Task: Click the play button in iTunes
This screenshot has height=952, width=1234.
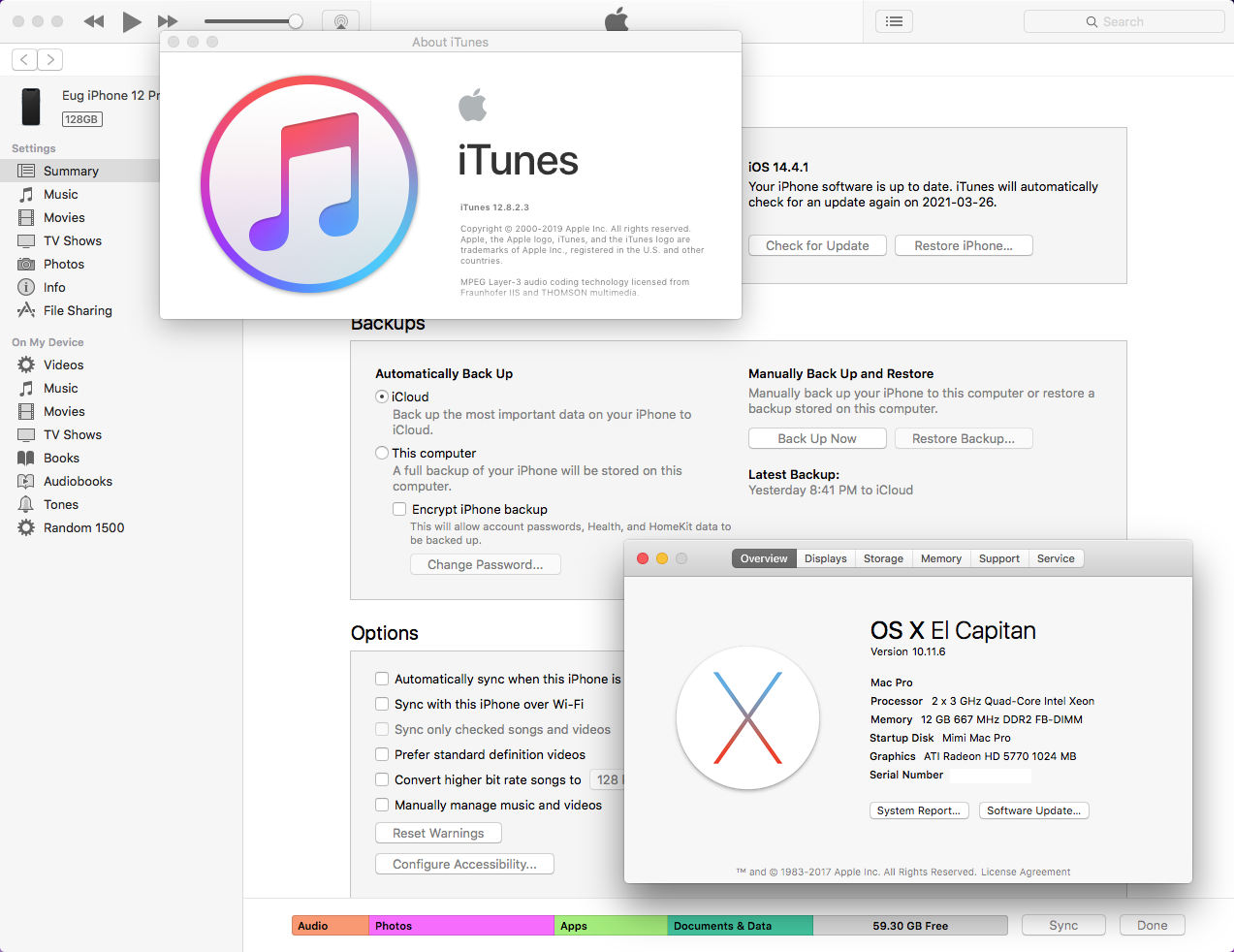Action: coord(132,21)
